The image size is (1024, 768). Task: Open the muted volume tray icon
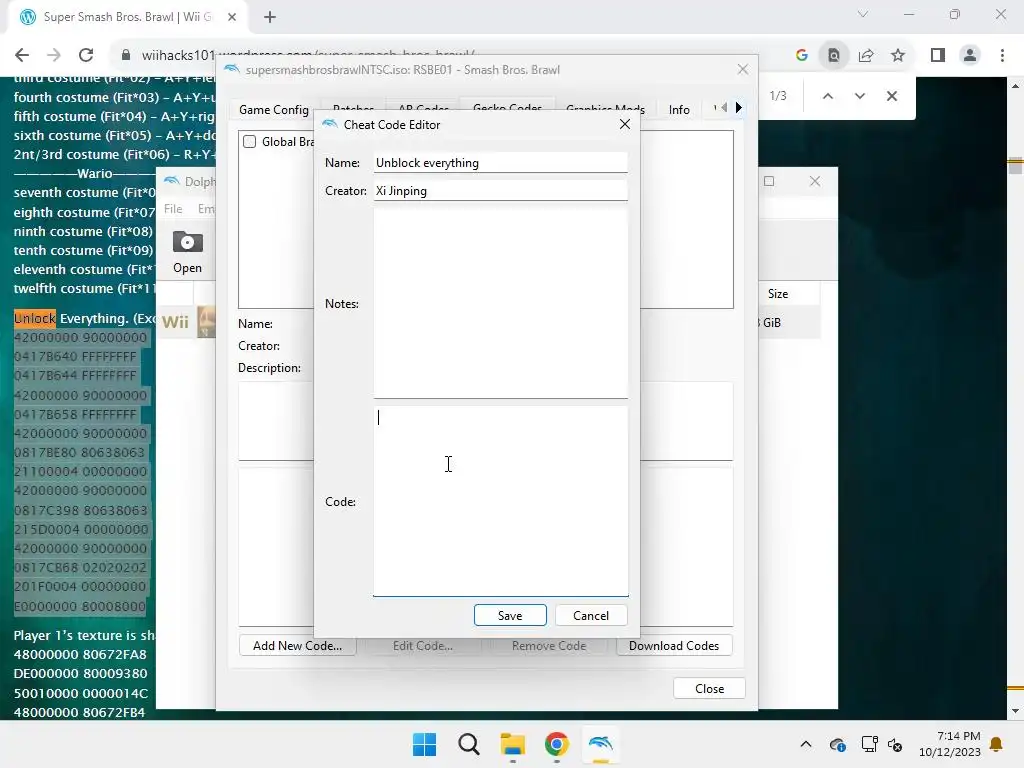895,744
